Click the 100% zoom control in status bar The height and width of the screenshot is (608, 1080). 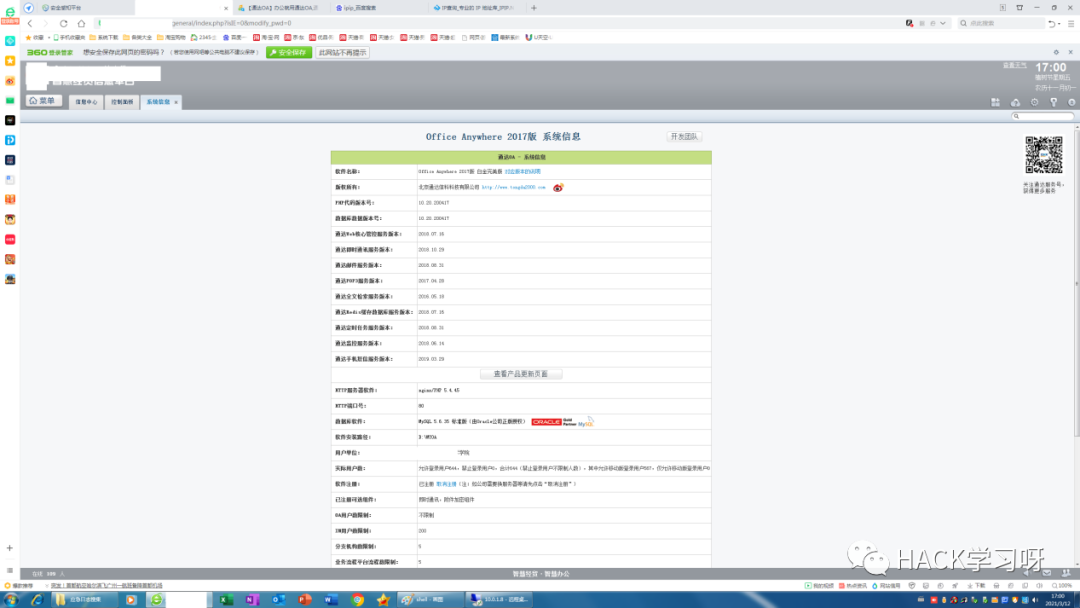[1061, 586]
